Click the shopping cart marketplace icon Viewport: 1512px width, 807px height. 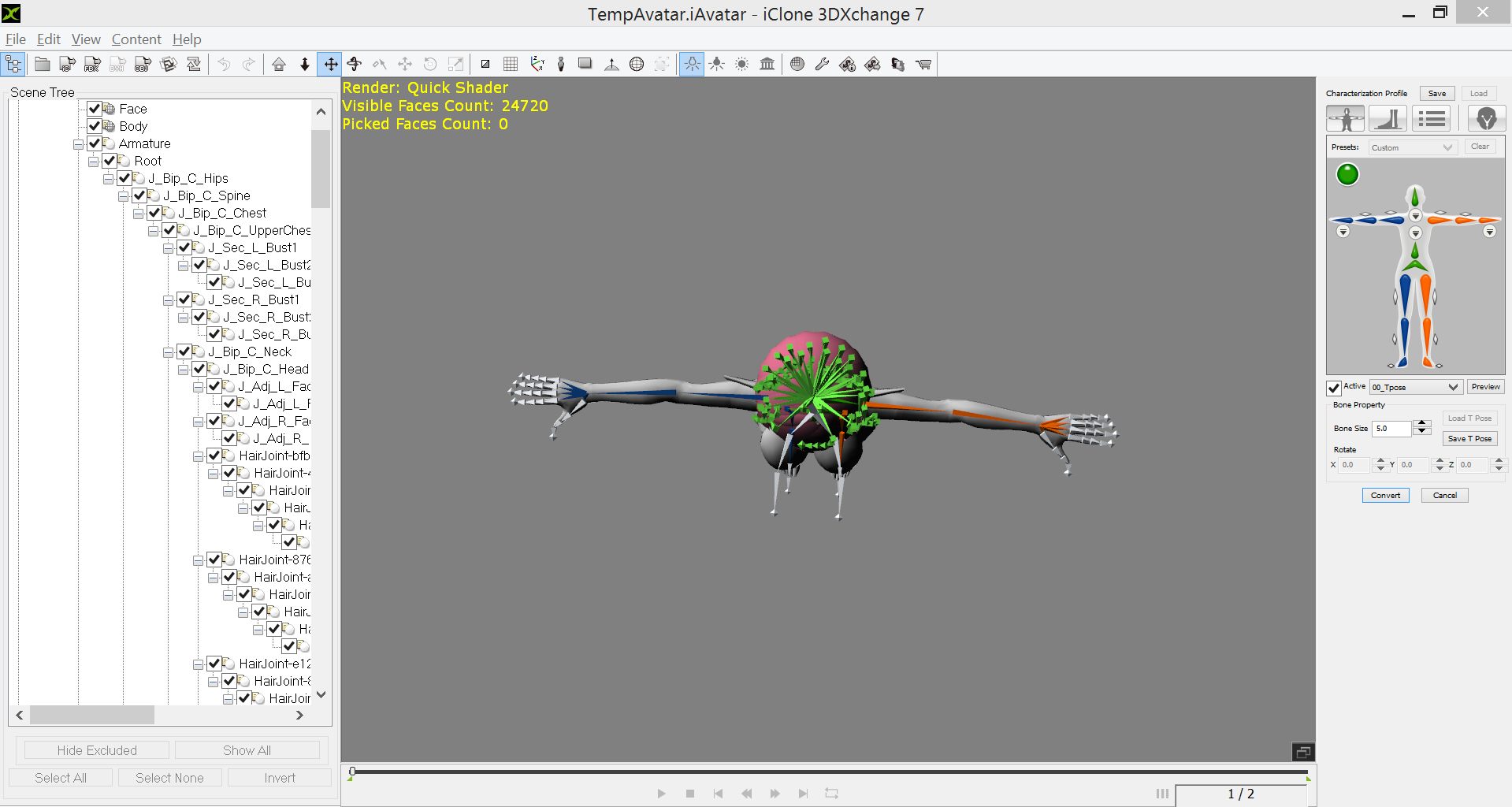tap(923, 65)
